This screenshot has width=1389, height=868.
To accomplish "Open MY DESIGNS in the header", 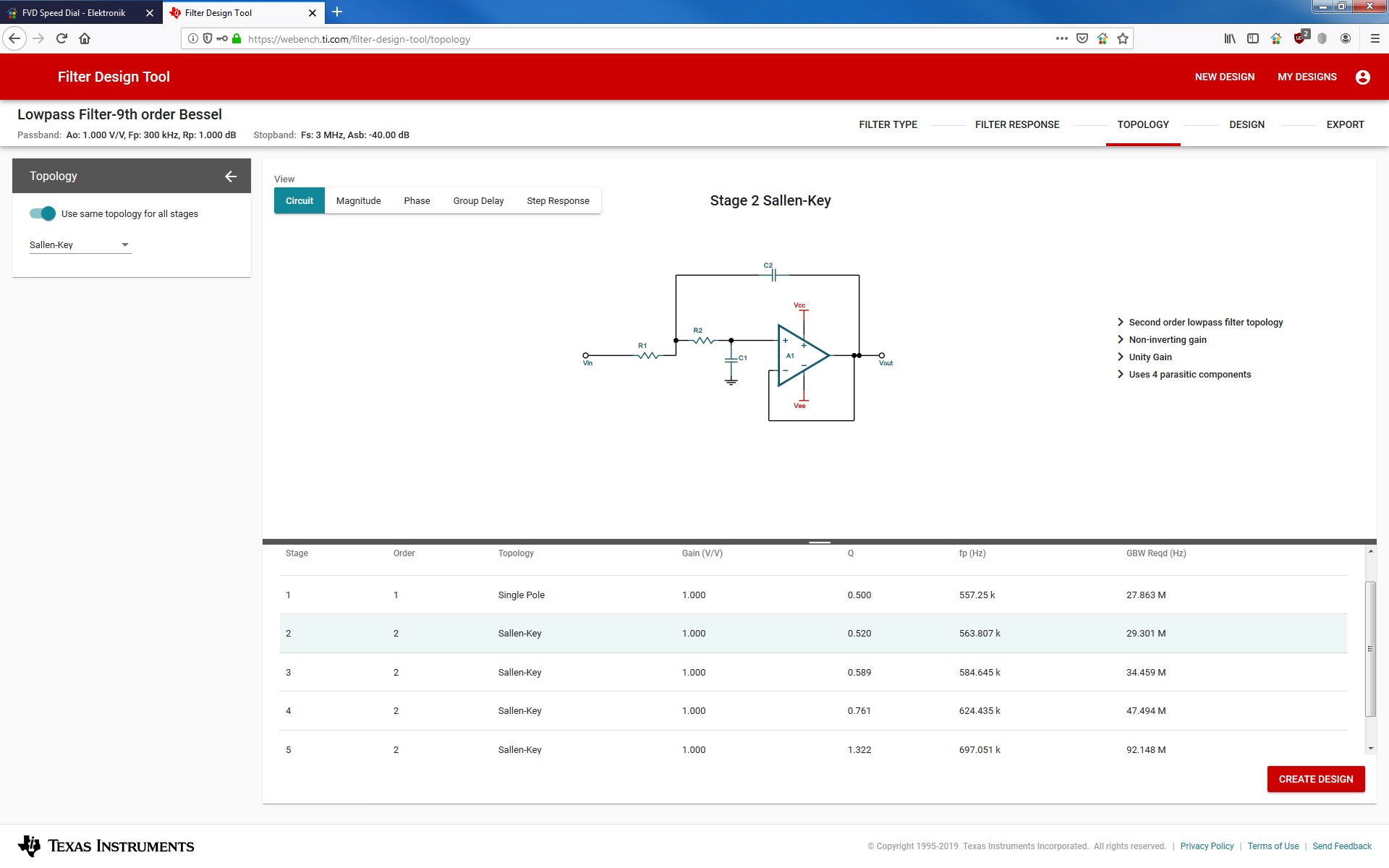I will (x=1307, y=77).
